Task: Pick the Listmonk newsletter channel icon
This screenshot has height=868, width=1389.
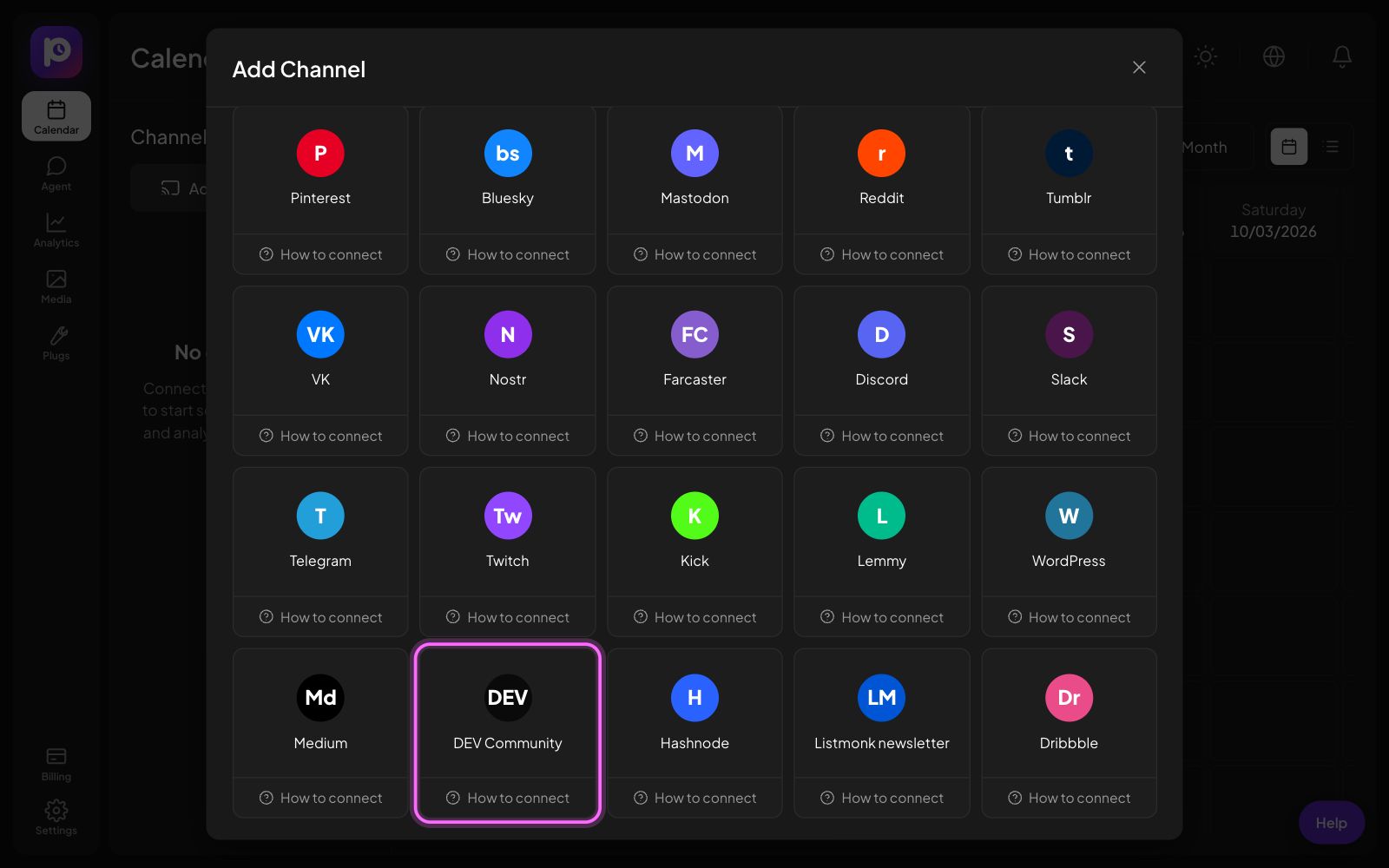Action: (882, 698)
